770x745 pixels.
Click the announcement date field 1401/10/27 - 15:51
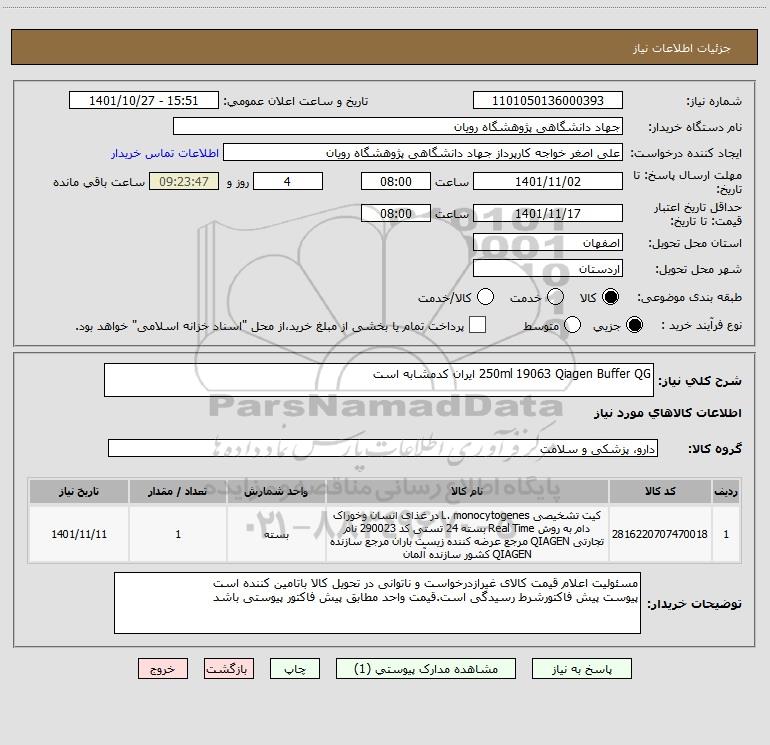point(144,101)
